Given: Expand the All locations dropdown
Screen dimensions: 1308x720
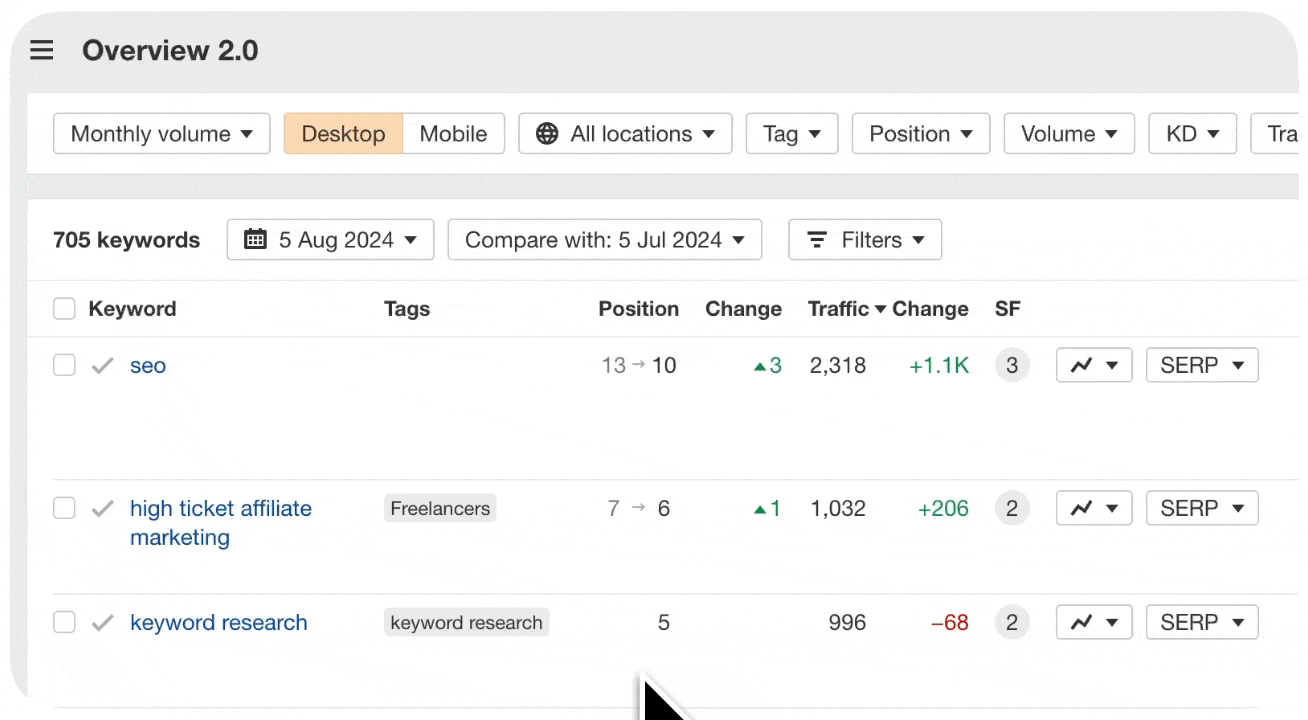Looking at the screenshot, I should [625, 134].
